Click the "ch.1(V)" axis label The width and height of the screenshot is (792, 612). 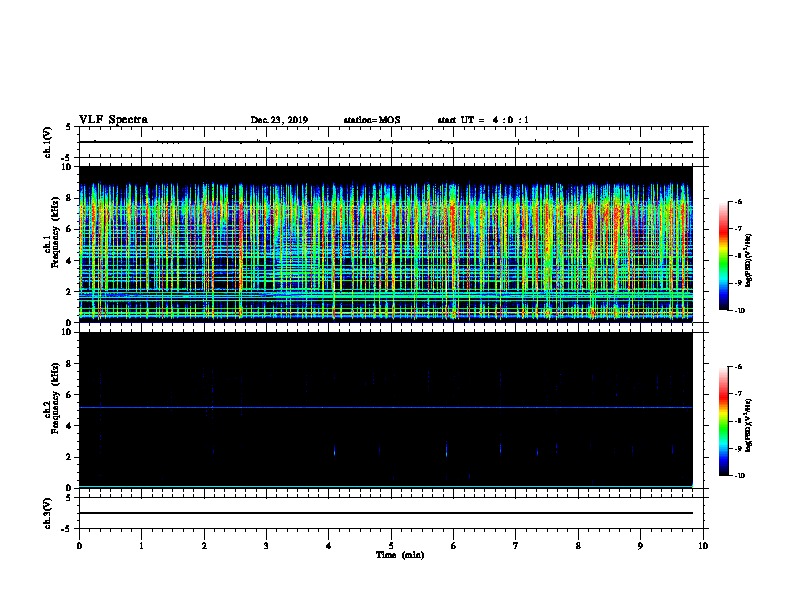point(47,142)
